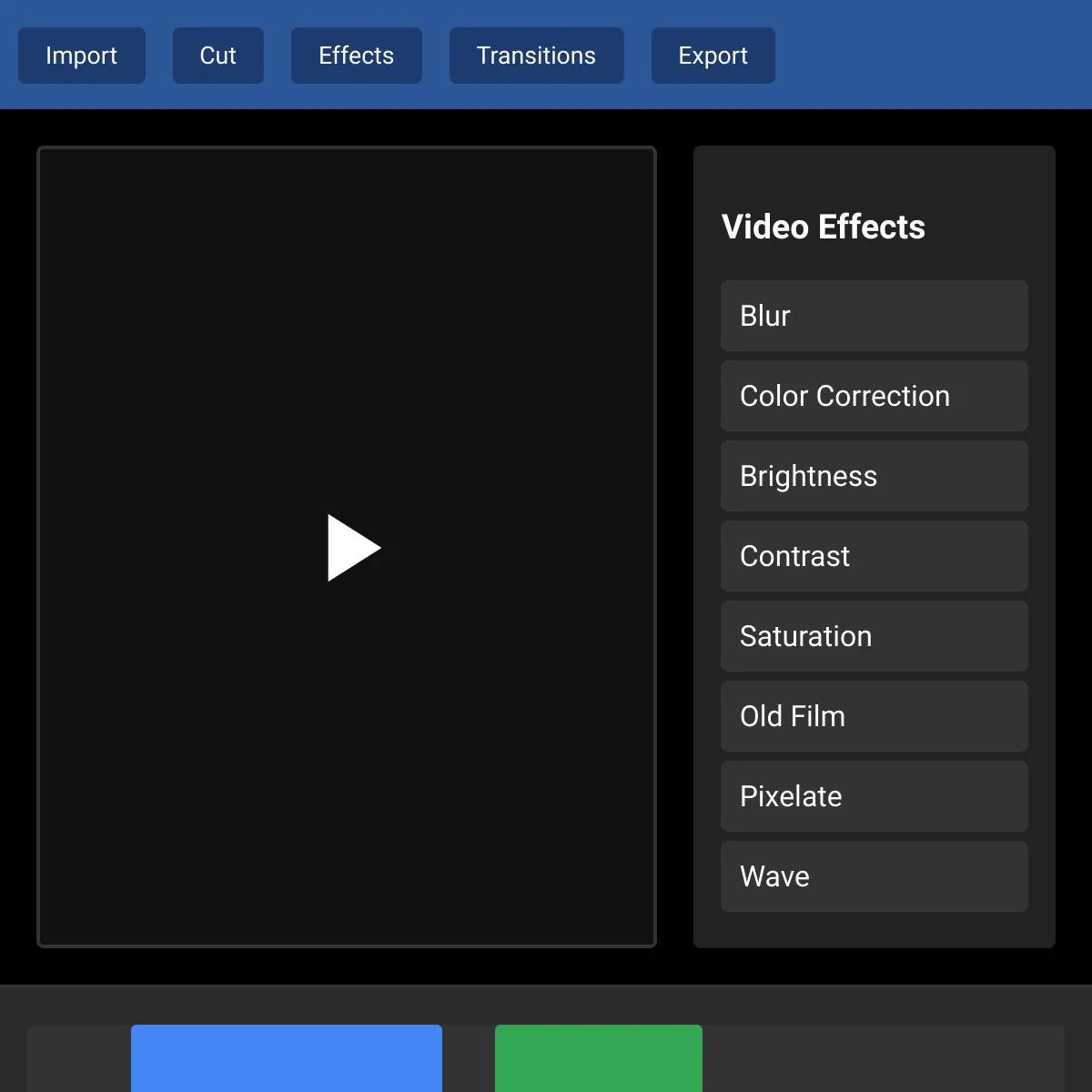The width and height of the screenshot is (1092, 1092).
Task: Select the green clip on the timeline
Action: (x=598, y=1058)
